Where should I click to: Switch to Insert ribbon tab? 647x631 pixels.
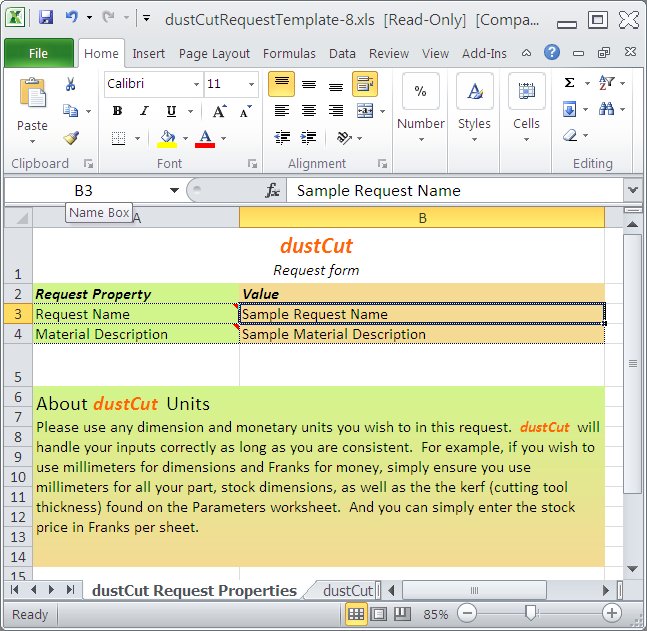pos(149,53)
